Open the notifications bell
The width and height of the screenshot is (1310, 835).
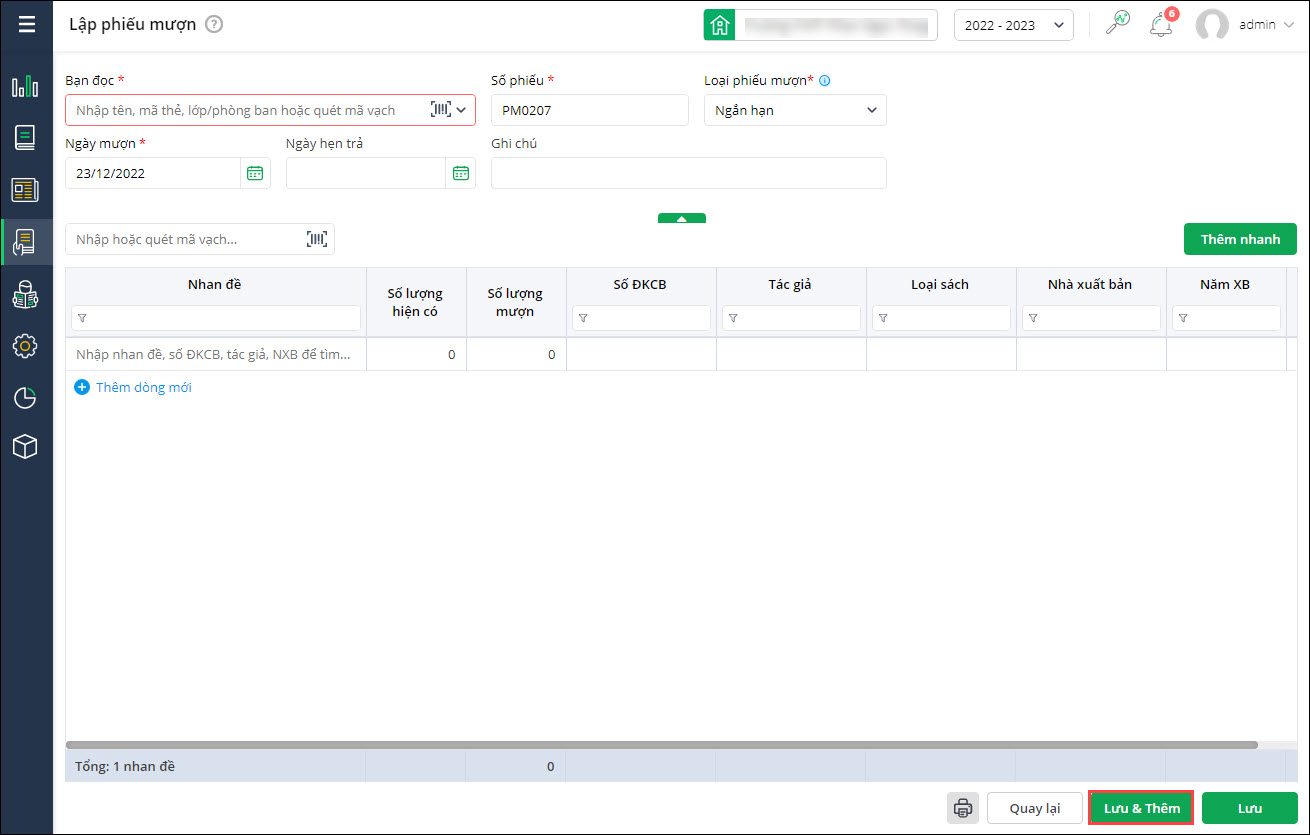(1161, 25)
